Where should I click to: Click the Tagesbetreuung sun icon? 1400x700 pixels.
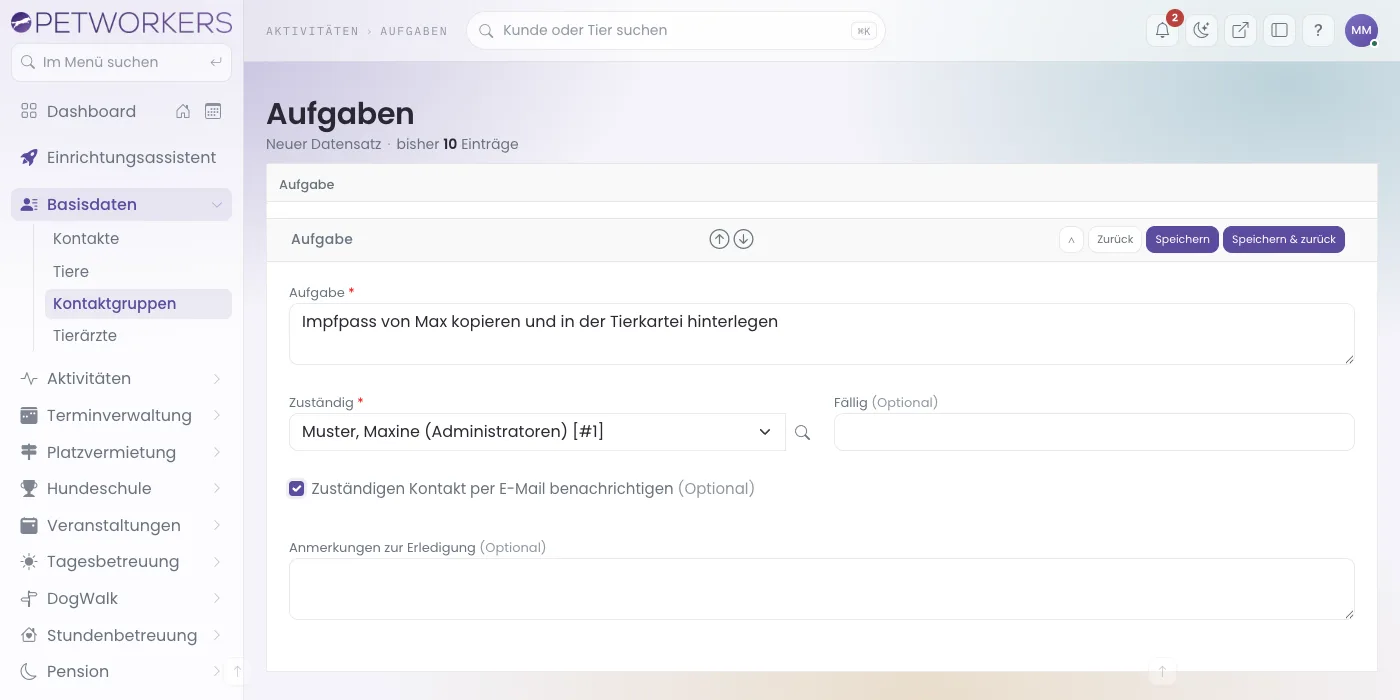pos(29,562)
